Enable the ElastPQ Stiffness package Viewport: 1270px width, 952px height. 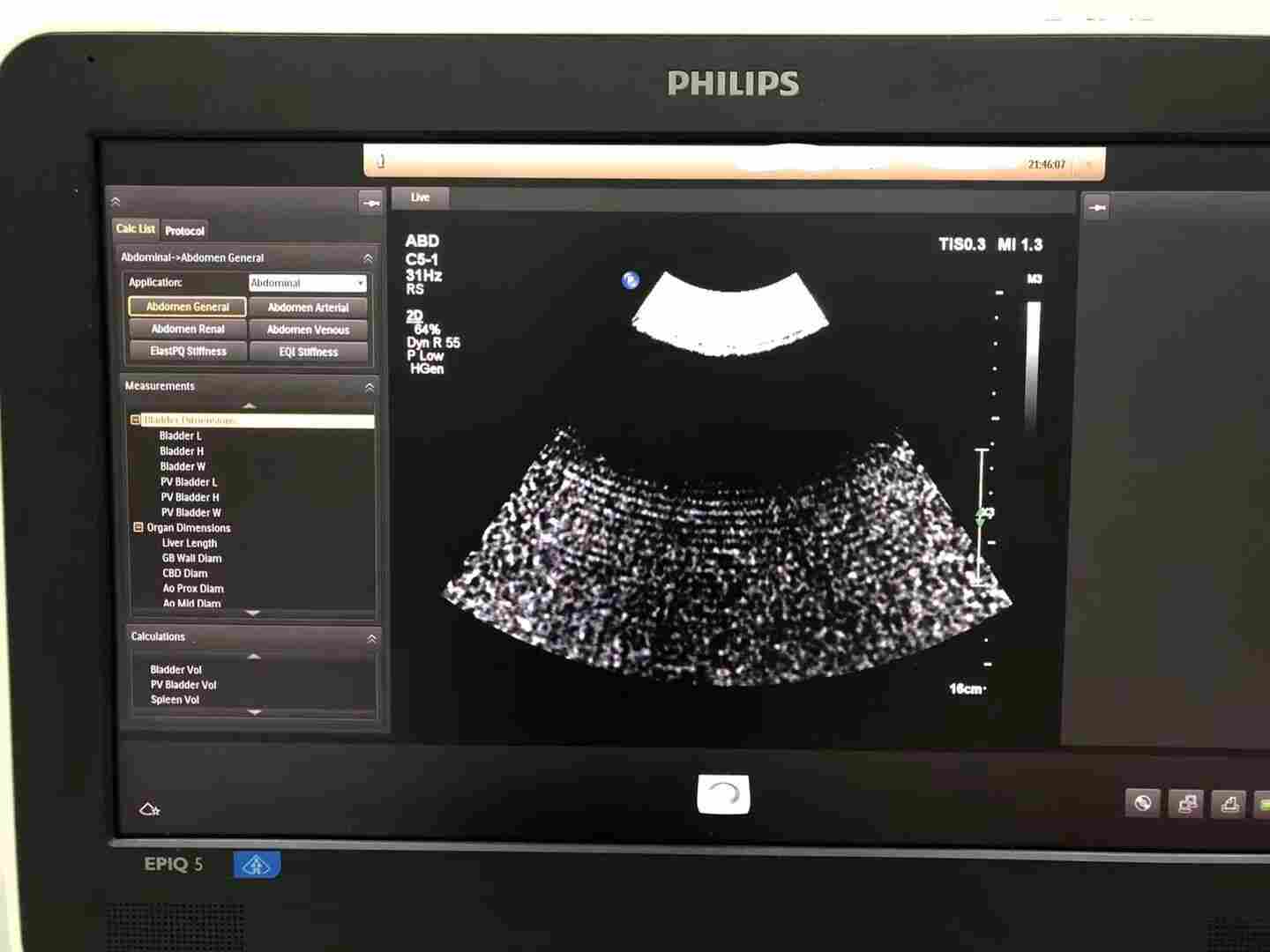click(x=187, y=351)
